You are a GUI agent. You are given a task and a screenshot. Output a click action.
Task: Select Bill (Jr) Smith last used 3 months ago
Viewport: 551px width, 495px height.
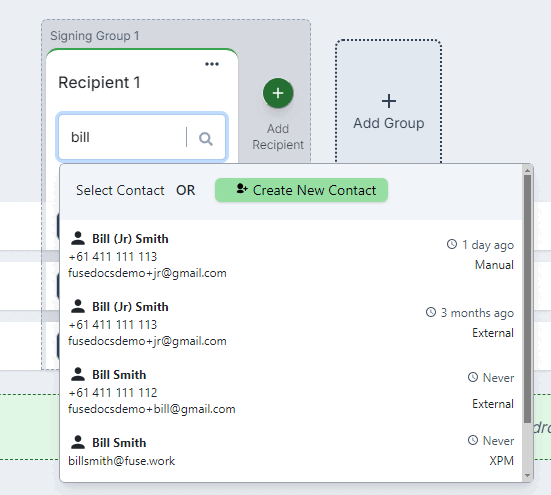(x=291, y=323)
